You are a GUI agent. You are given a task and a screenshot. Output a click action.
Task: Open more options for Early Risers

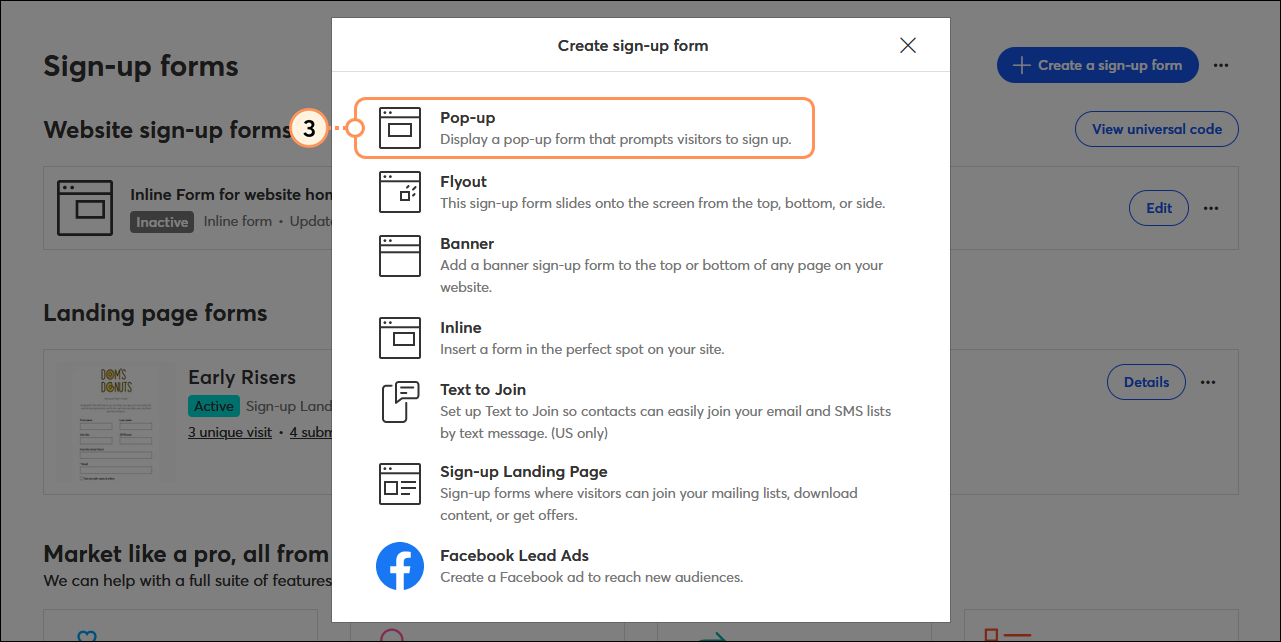1208,382
